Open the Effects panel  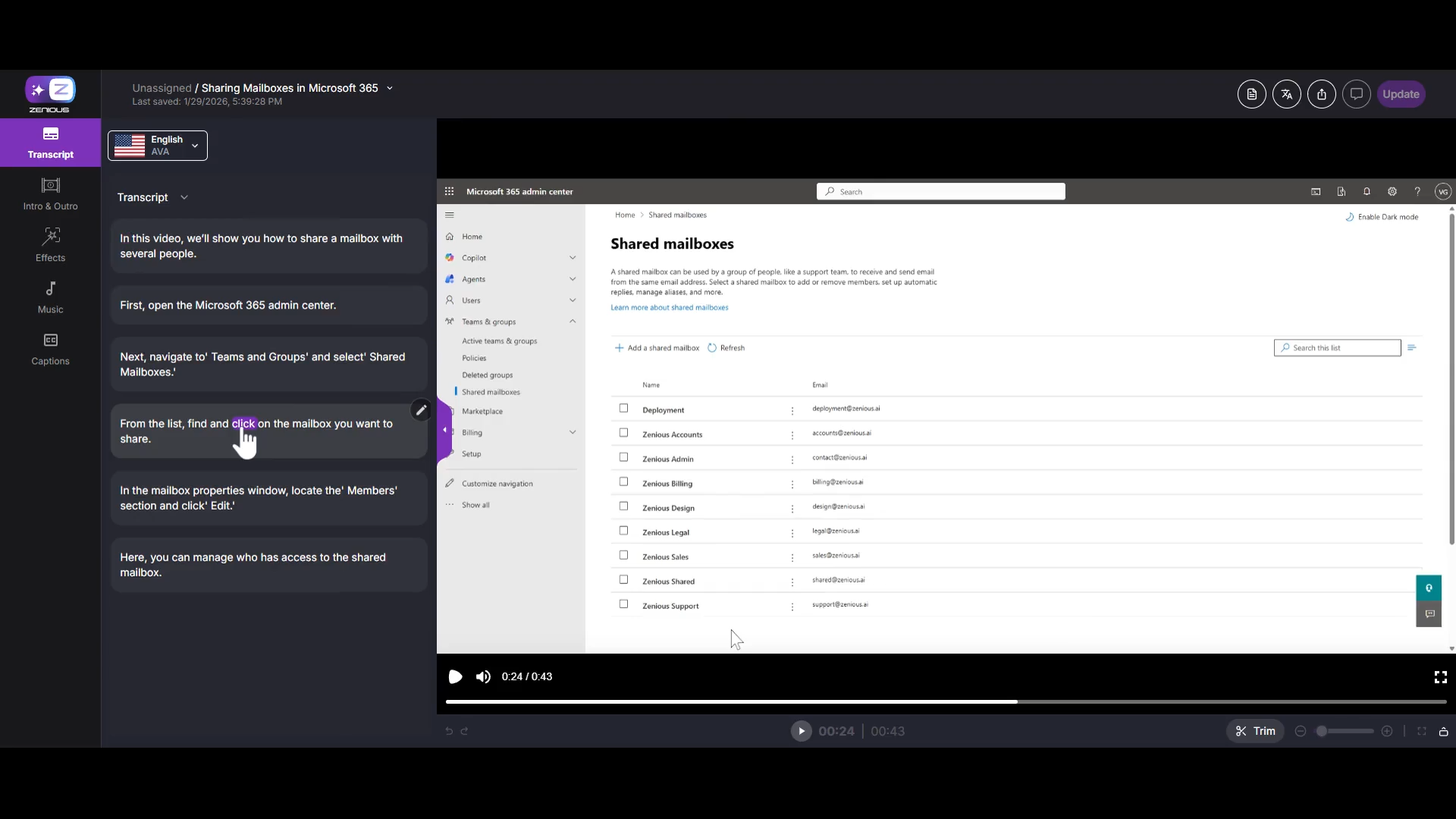(50, 245)
